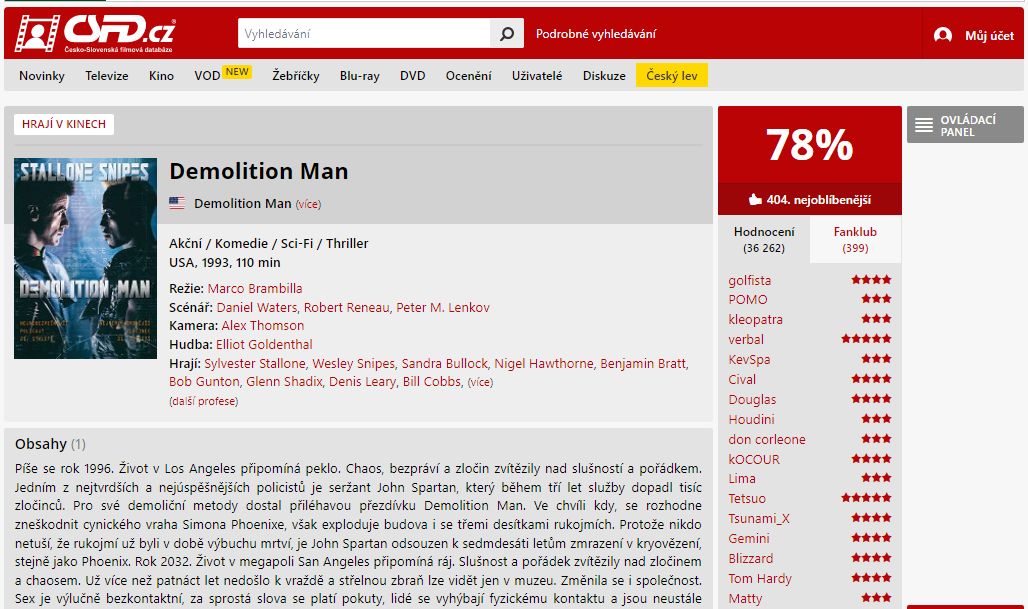Open user golfista's profile
The image size is (1028, 609).
pyautogui.click(x=749, y=281)
